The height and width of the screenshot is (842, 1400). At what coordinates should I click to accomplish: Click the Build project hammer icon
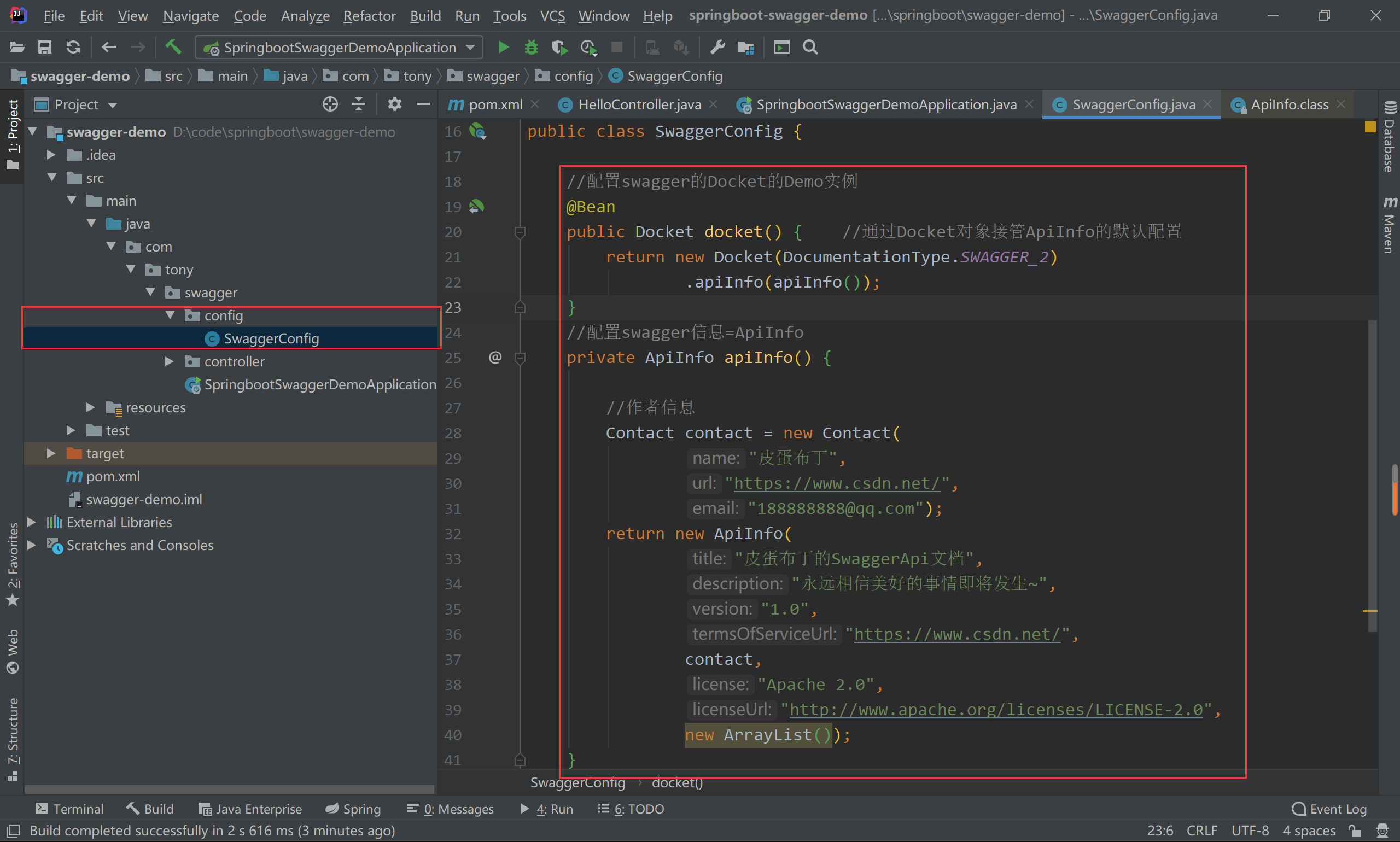[x=173, y=47]
